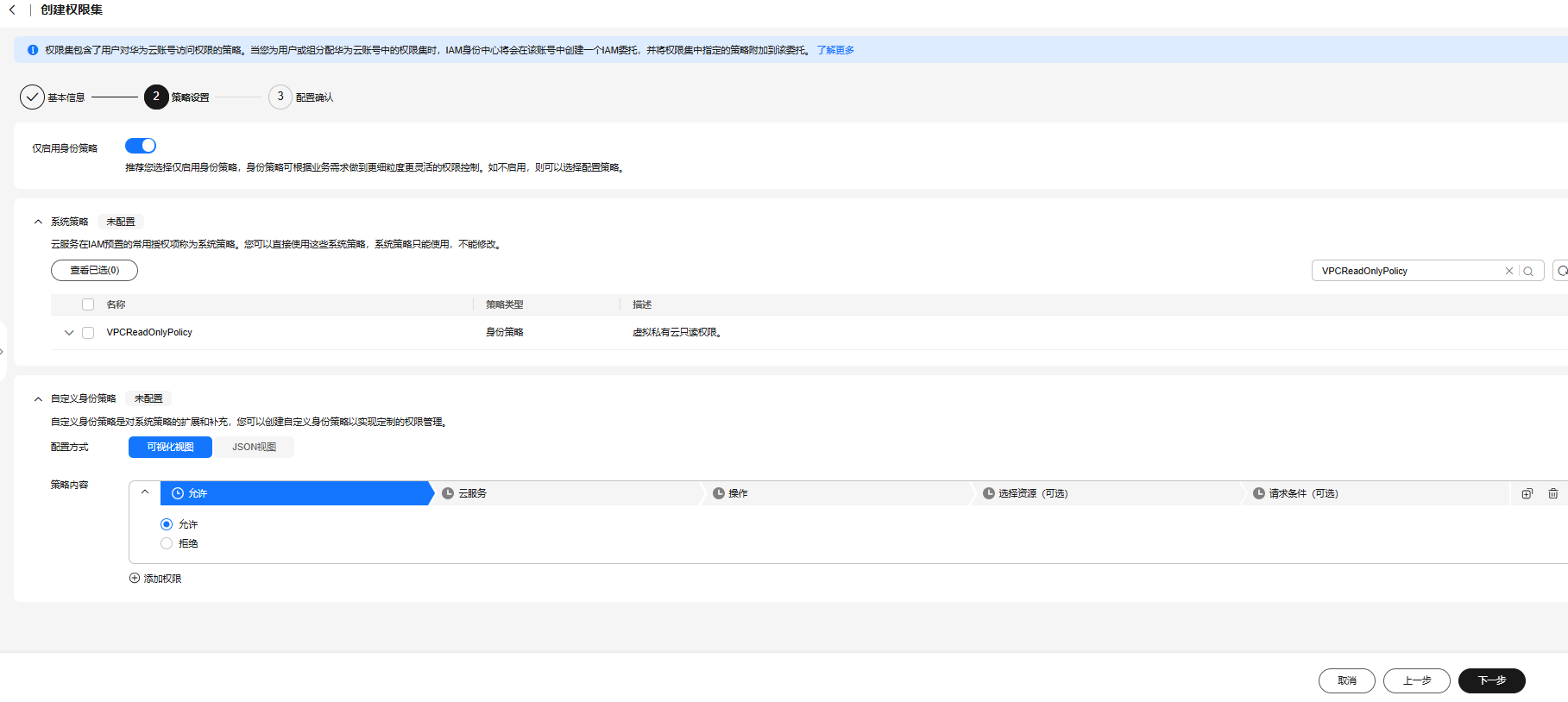Expand the VPCReadOnlyPolicy row details
The image size is (1568, 702).
(69, 333)
